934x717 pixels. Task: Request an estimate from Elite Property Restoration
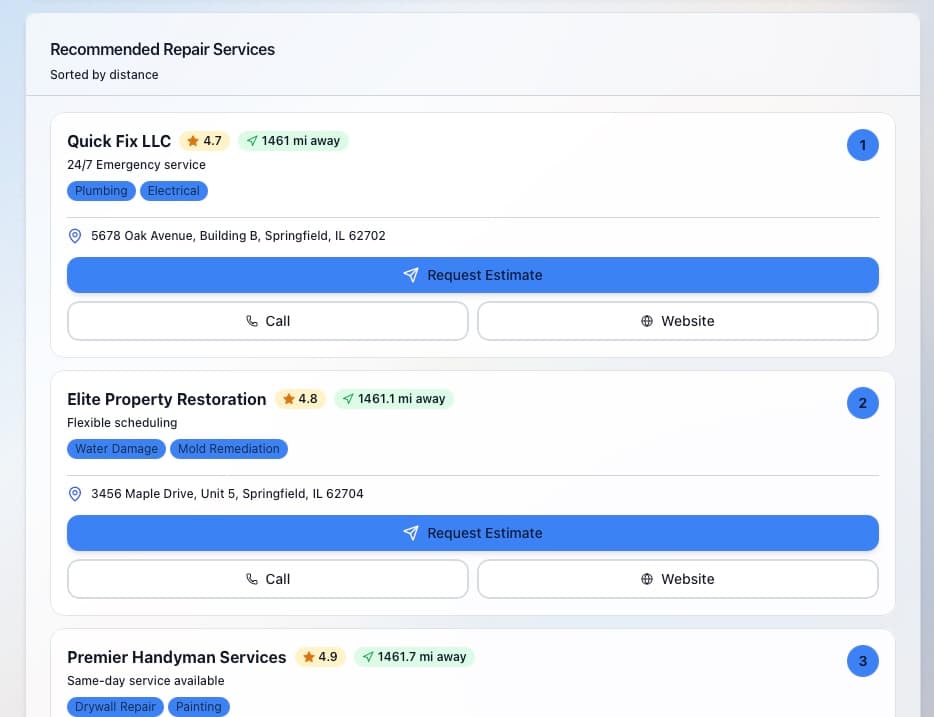472,533
